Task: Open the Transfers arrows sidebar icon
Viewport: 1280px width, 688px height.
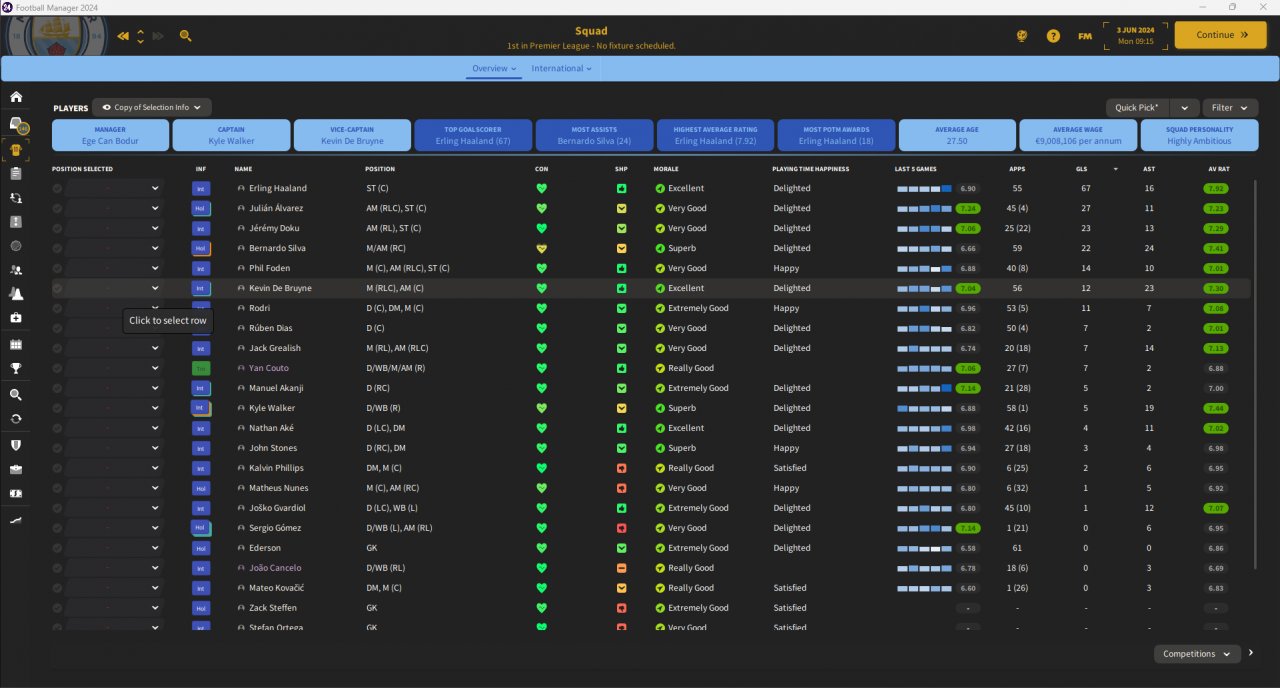Action: point(16,419)
